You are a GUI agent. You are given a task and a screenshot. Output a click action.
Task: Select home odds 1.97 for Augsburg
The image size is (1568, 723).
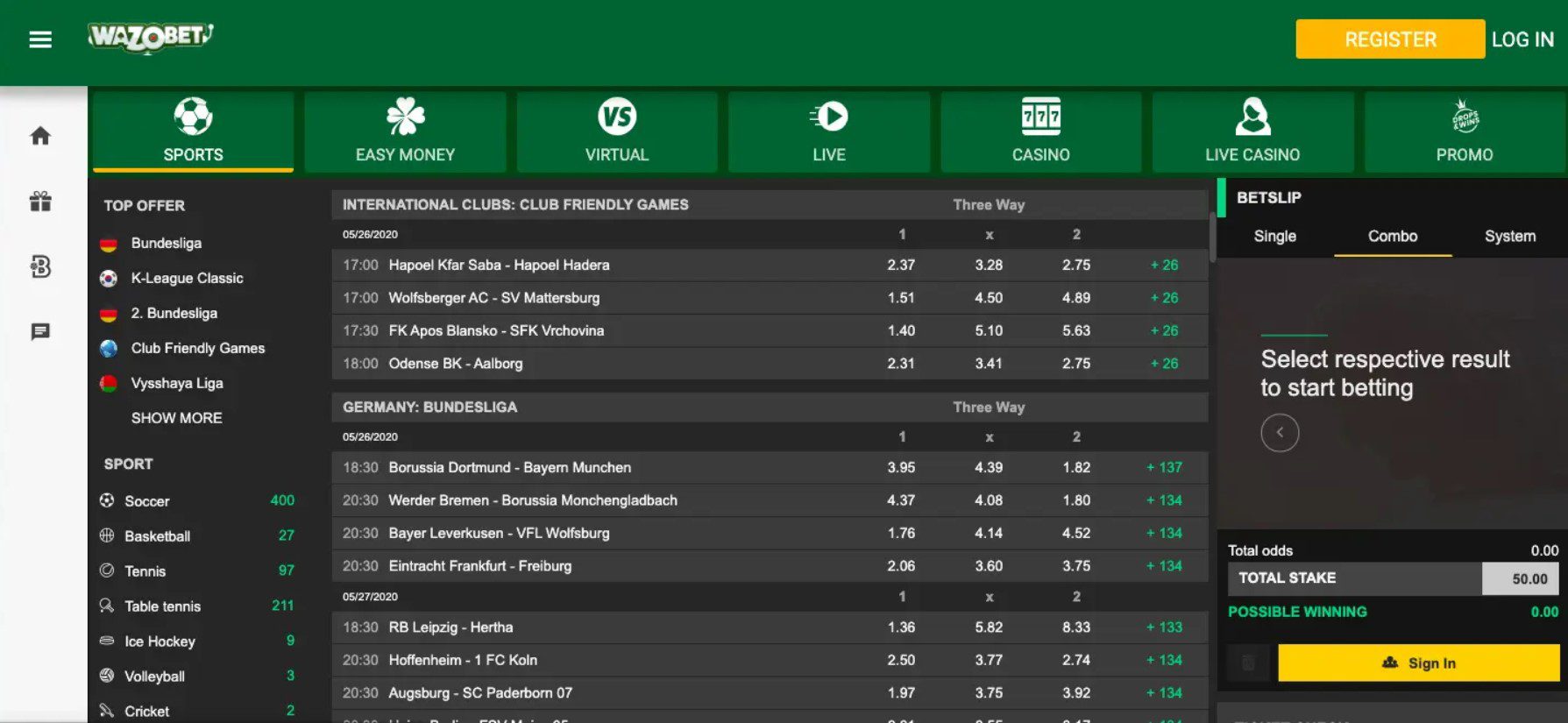click(901, 693)
